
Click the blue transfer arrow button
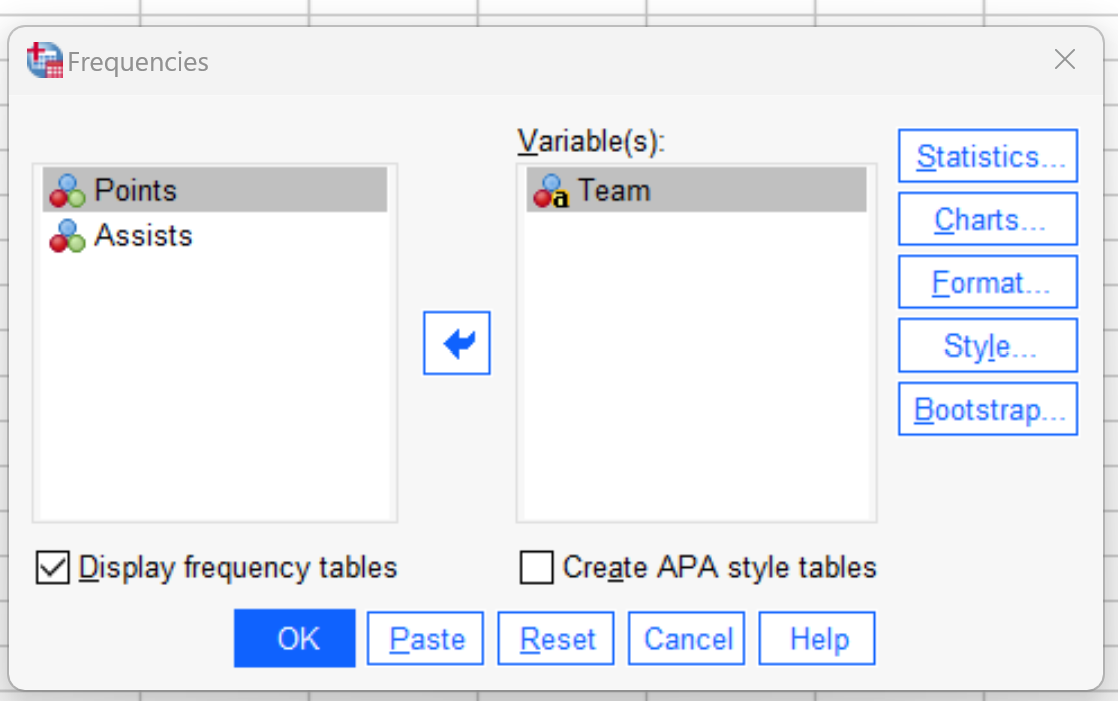[456, 343]
